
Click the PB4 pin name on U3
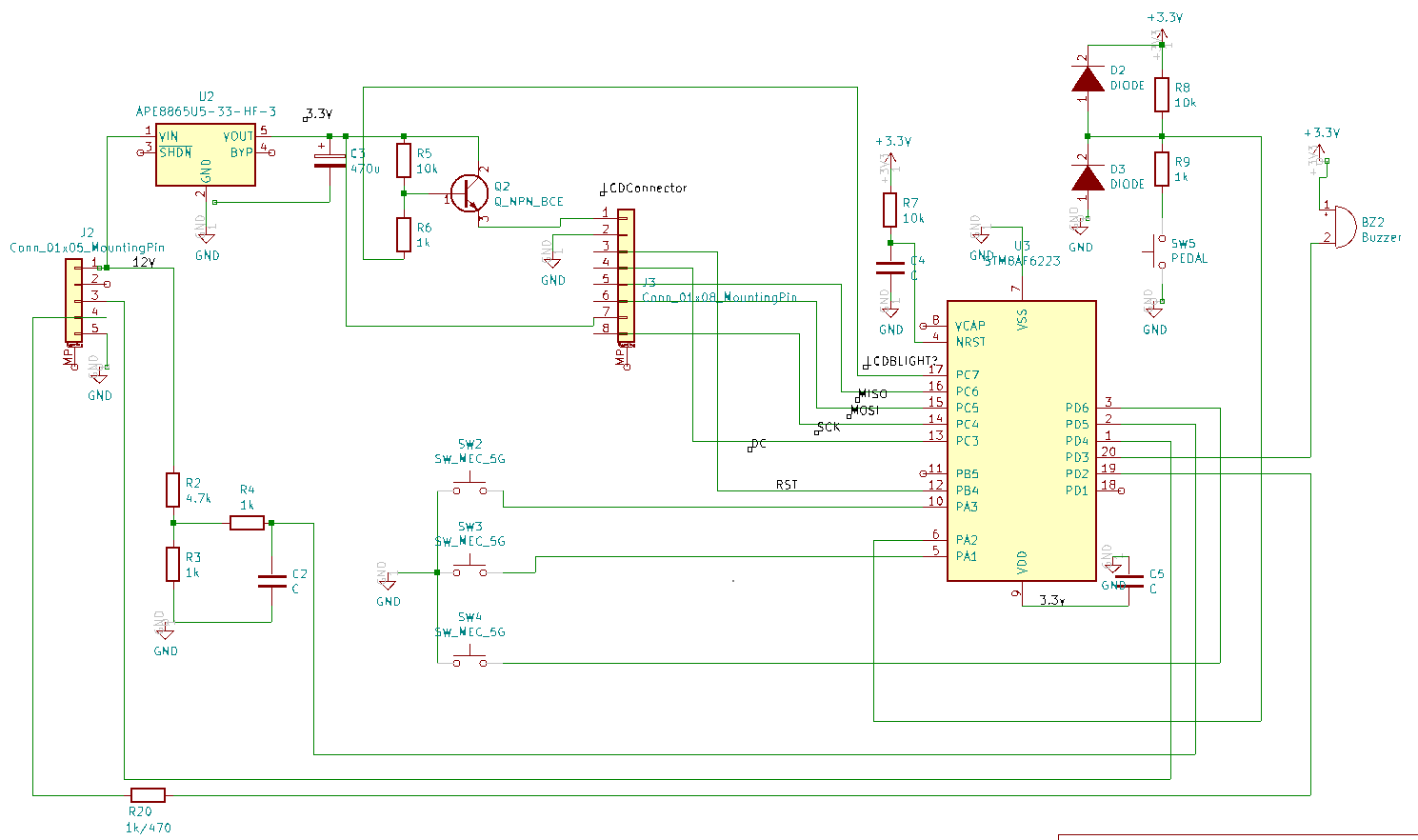pos(968,490)
